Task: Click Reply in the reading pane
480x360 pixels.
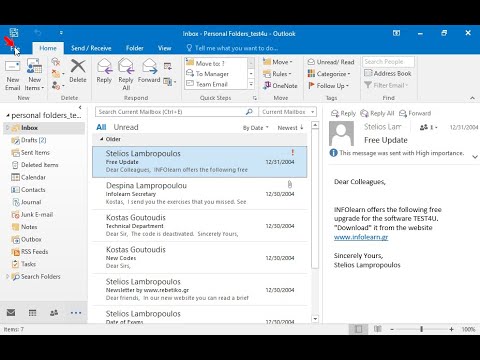Action: tap(343, 113)
